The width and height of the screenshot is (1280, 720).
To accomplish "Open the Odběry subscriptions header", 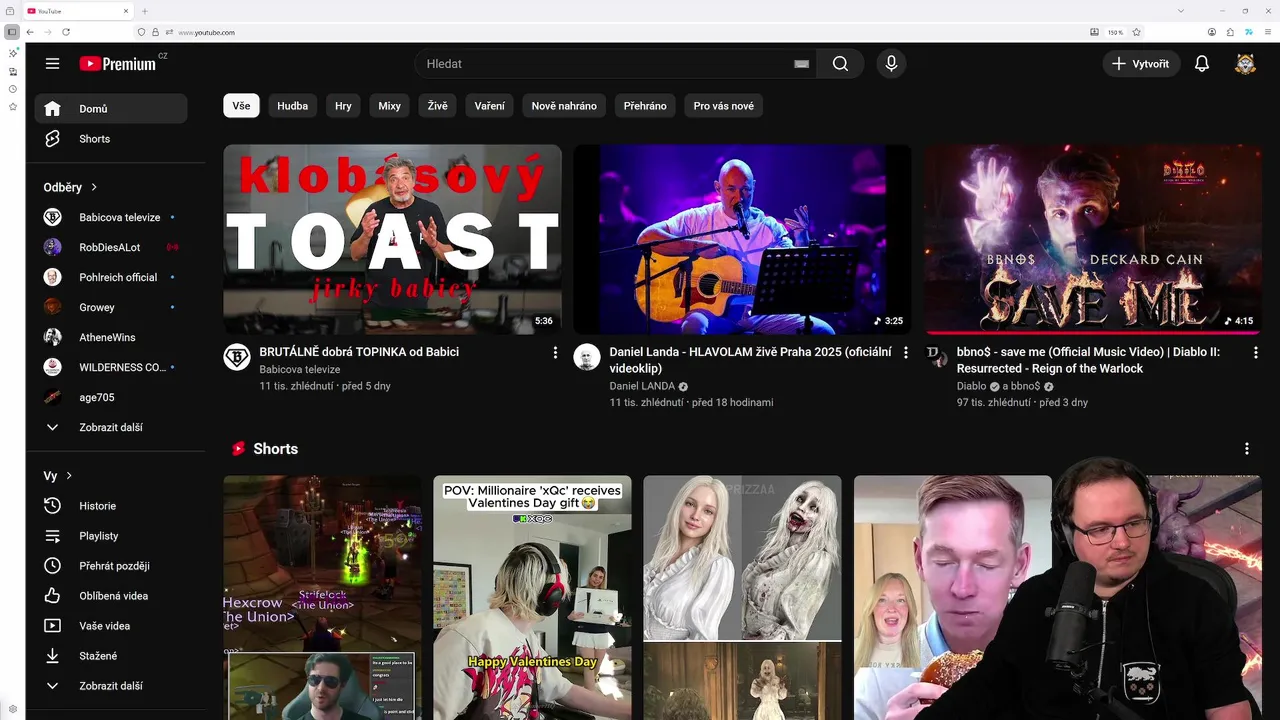I will [x=71, y=187].
